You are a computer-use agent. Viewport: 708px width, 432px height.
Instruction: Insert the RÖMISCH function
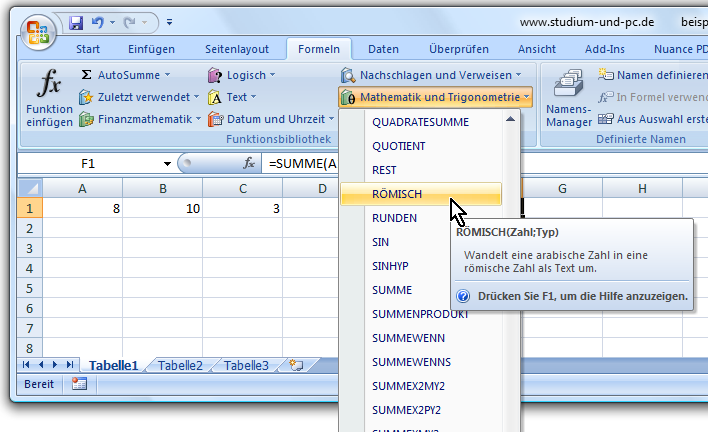pyautogui.click(x=420, y=194)
